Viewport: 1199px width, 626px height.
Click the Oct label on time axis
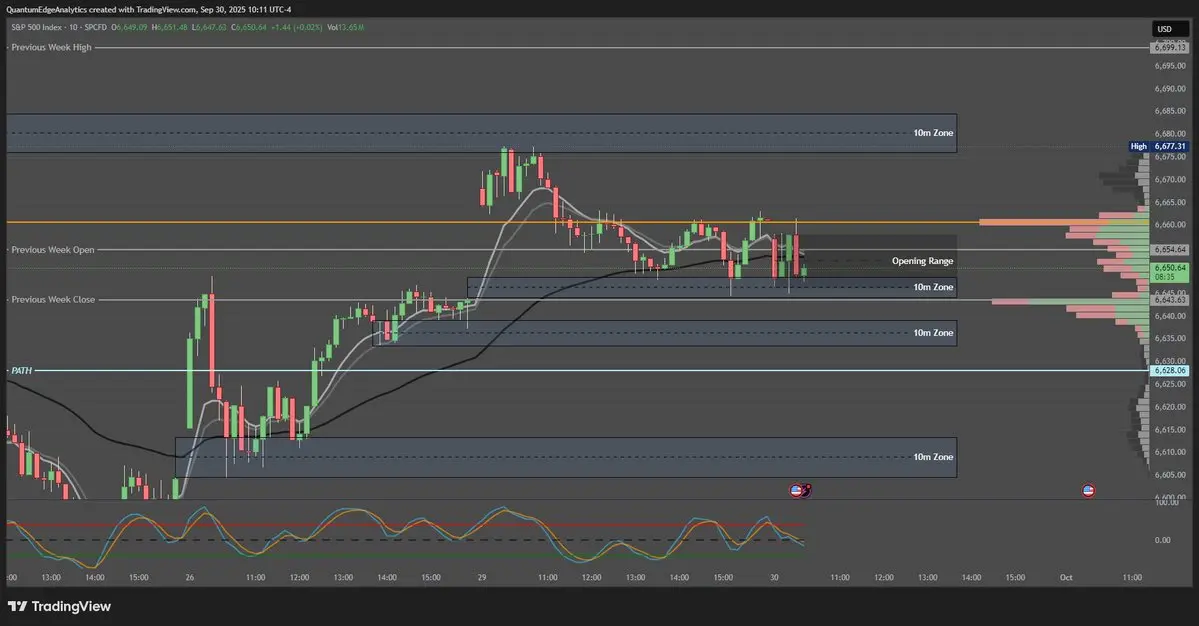[x=1066, y=577]
